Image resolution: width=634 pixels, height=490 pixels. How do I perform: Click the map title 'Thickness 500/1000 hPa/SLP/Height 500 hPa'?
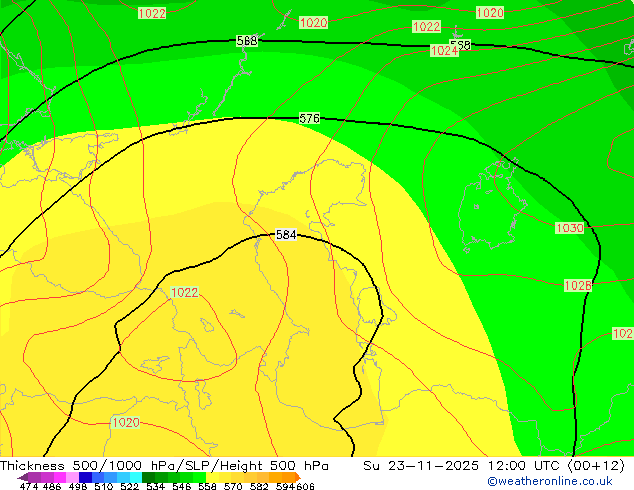[164, 466]
